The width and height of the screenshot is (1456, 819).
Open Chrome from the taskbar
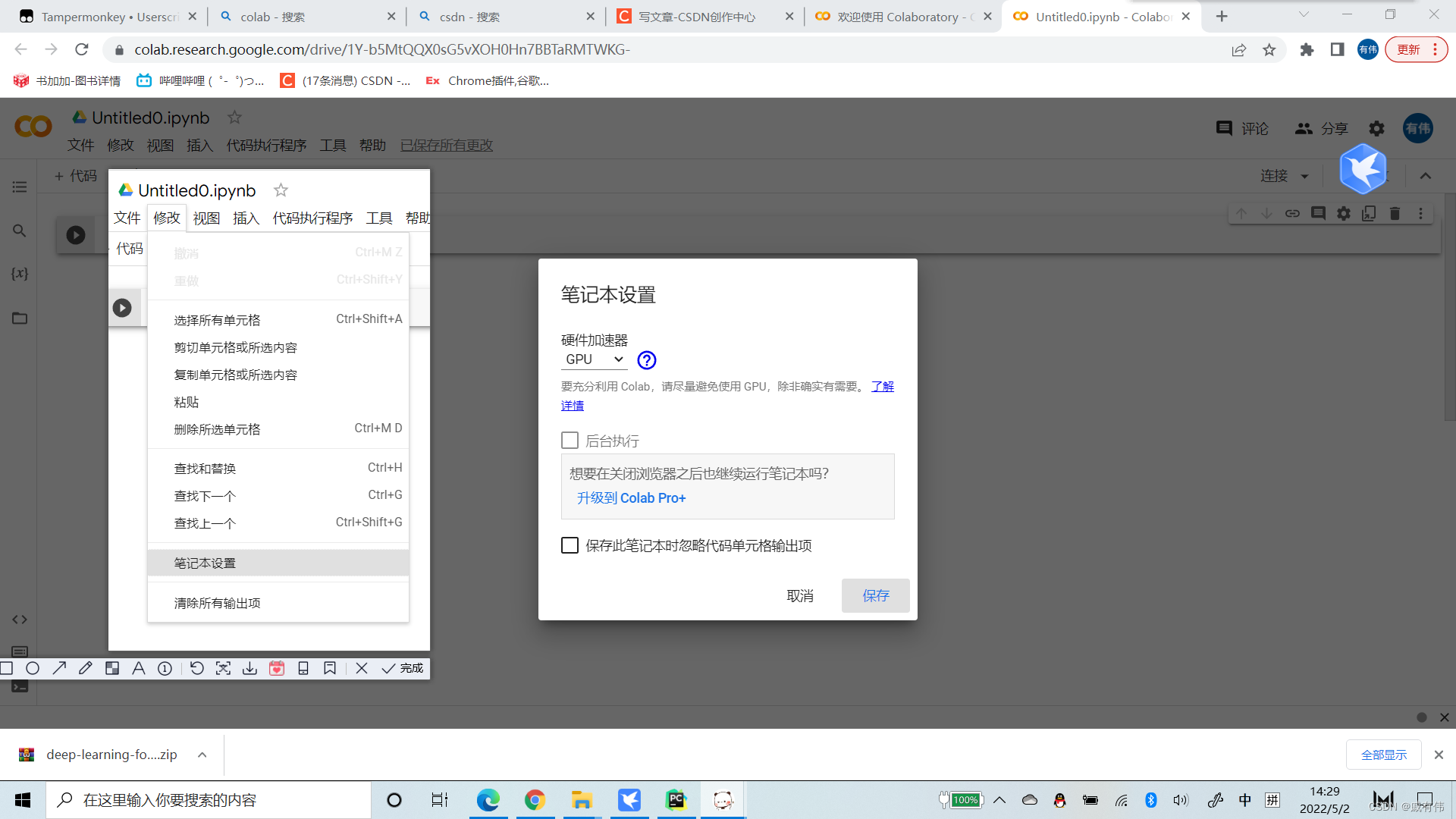[535, 800]
